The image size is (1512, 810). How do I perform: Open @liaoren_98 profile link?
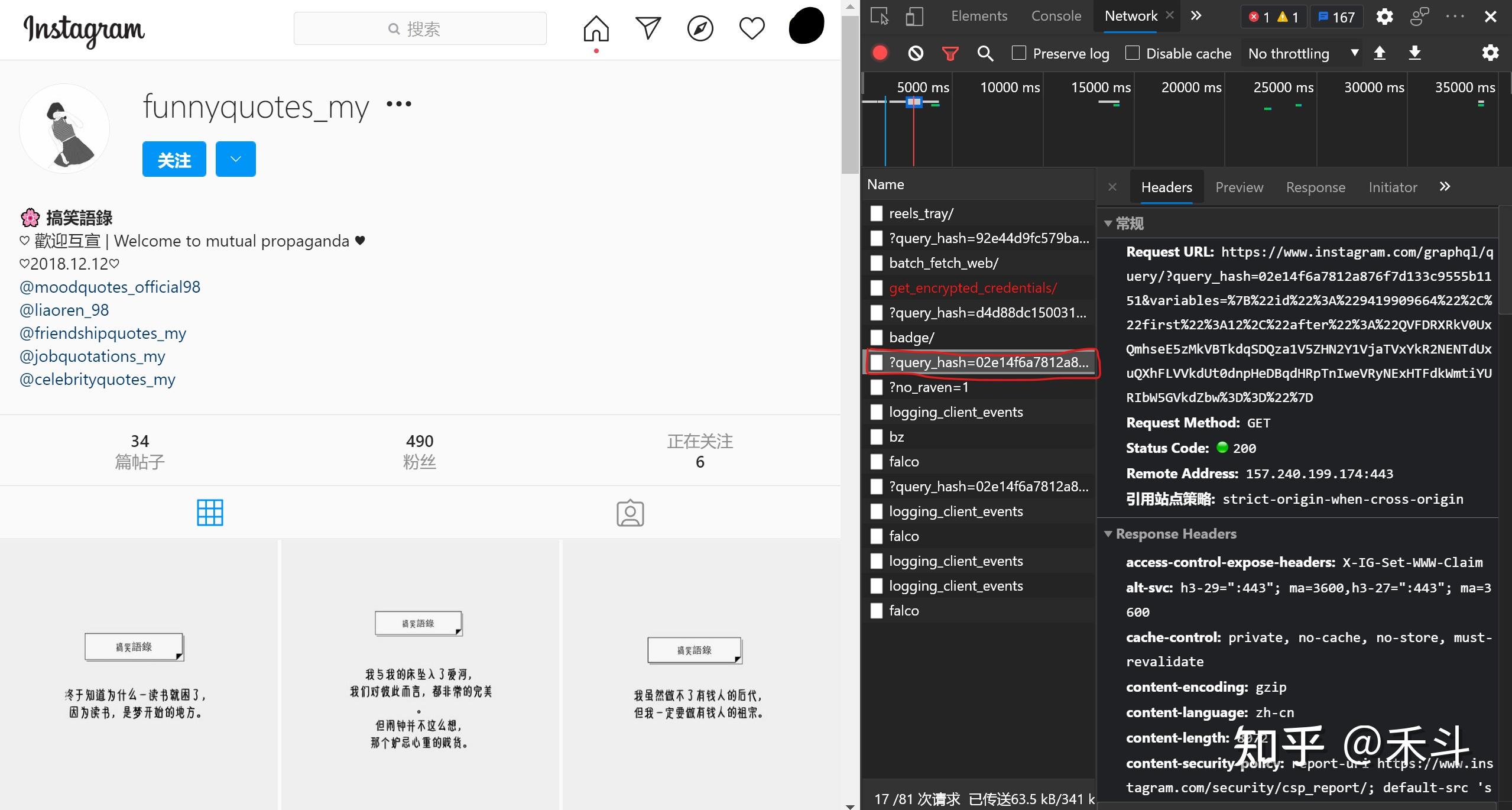tap(64, 310)
